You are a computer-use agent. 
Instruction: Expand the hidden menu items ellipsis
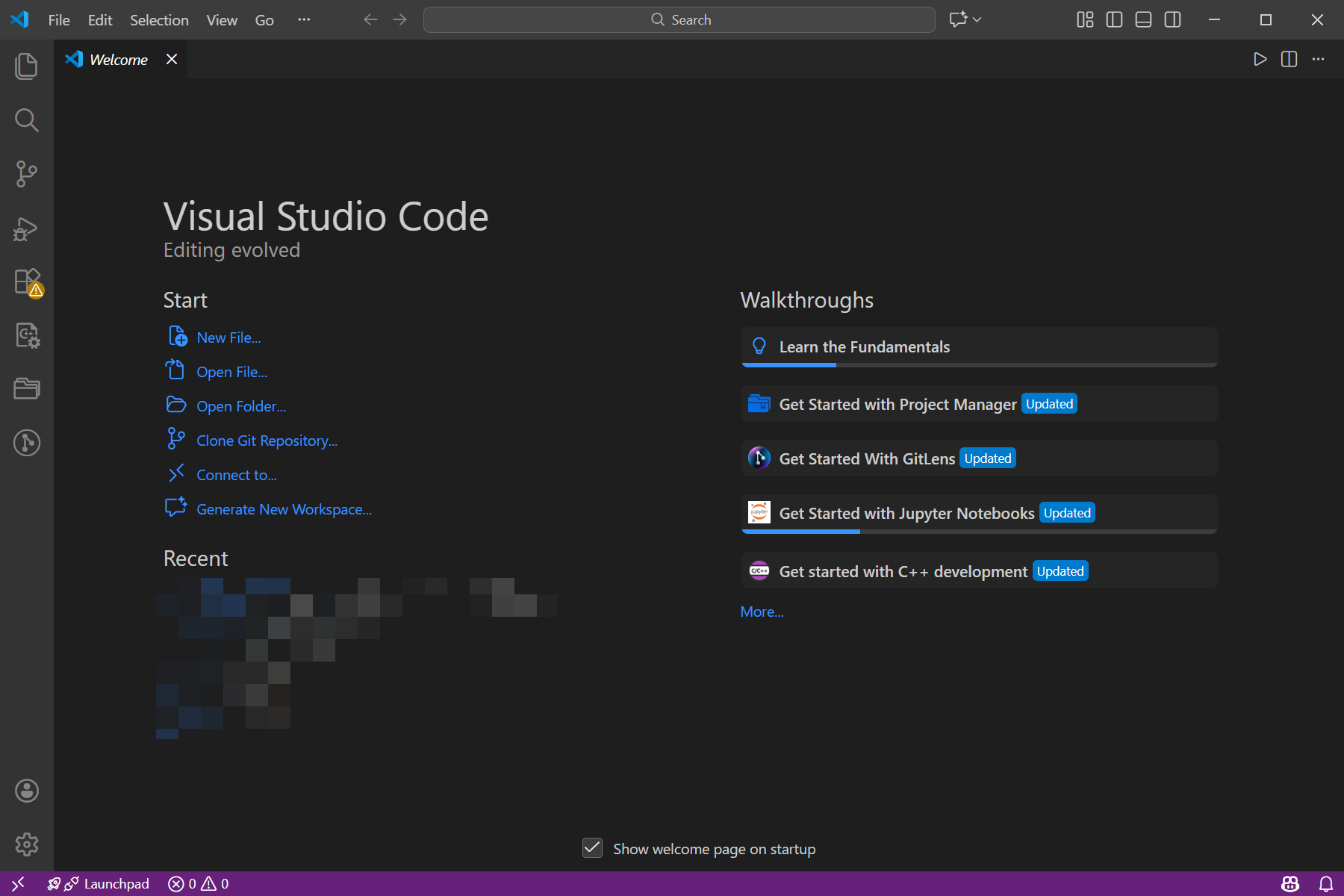pos(304,20)
